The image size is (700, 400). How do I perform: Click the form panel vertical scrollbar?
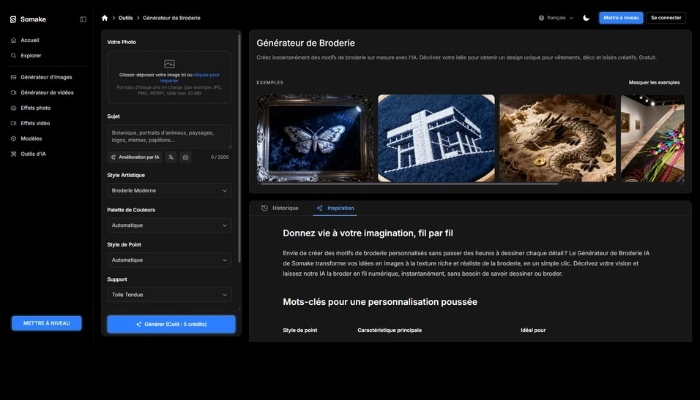(x=240, y=147)
